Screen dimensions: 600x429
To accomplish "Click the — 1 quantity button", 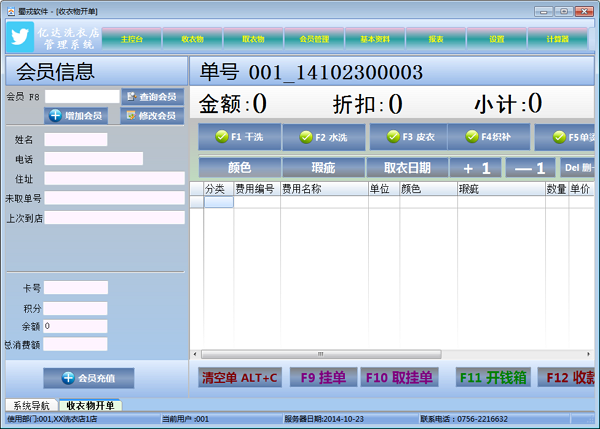I will tap(530, 168).
